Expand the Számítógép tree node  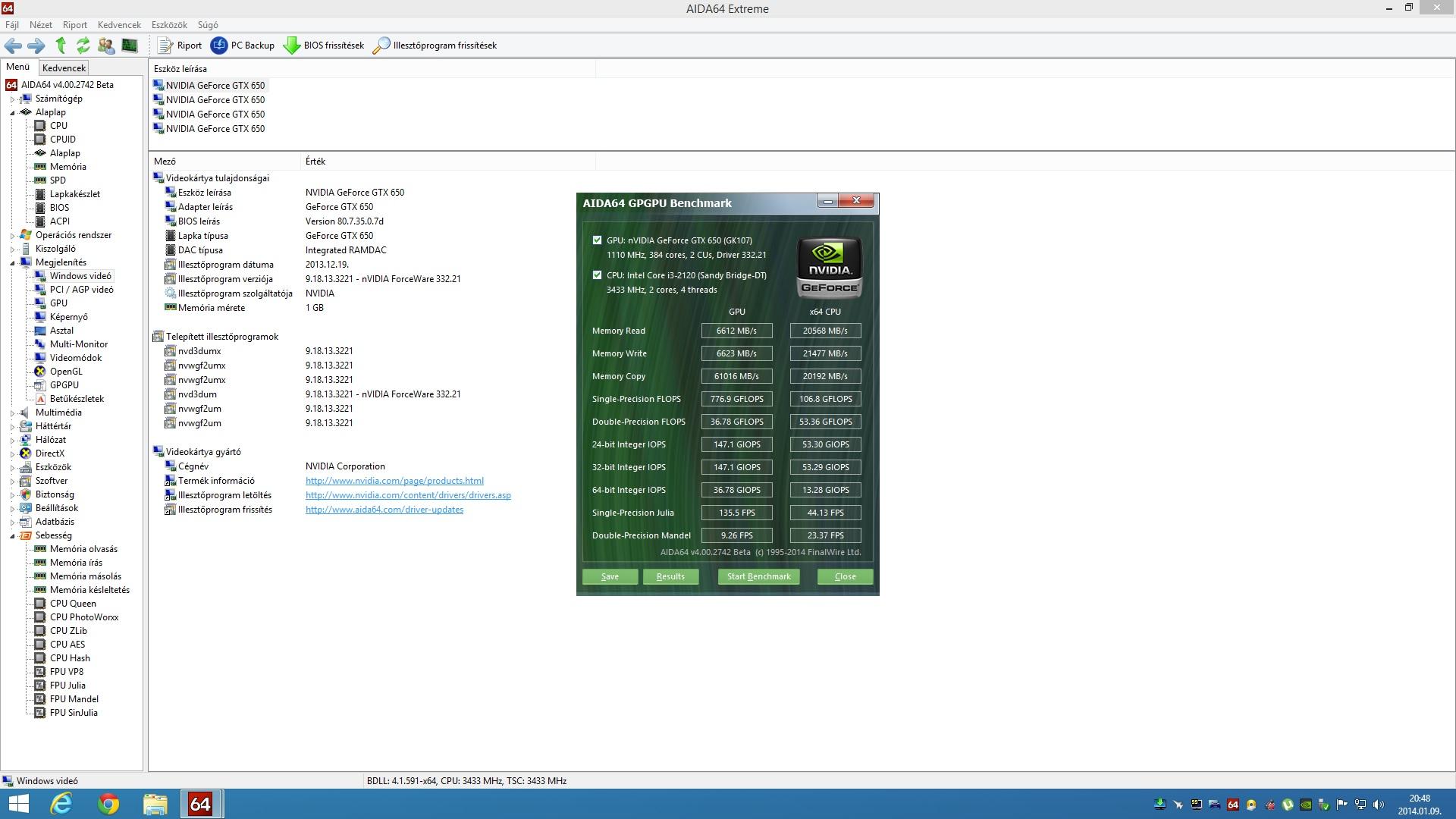coord(12,99)
